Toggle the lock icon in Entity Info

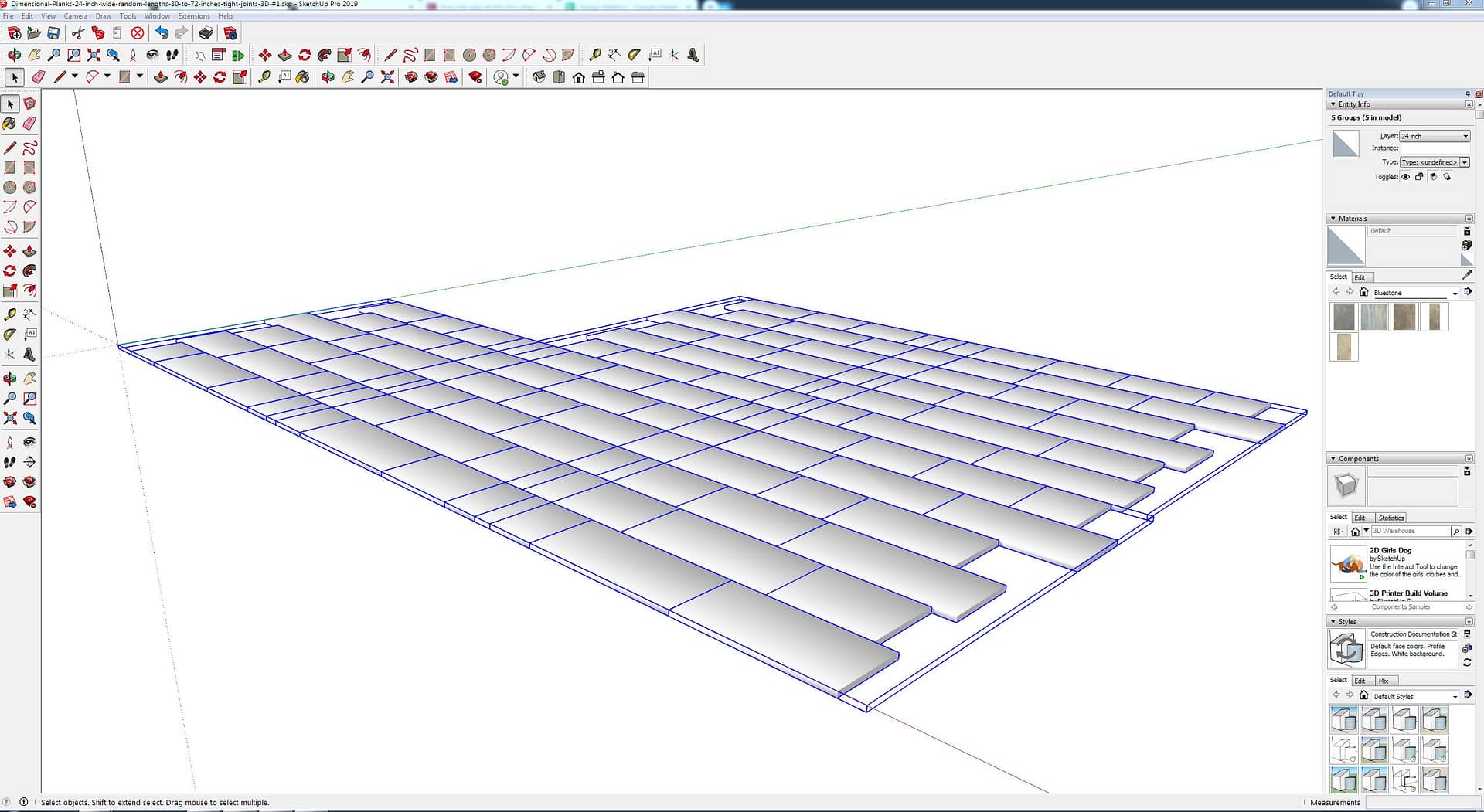[x=1419, y=177]
